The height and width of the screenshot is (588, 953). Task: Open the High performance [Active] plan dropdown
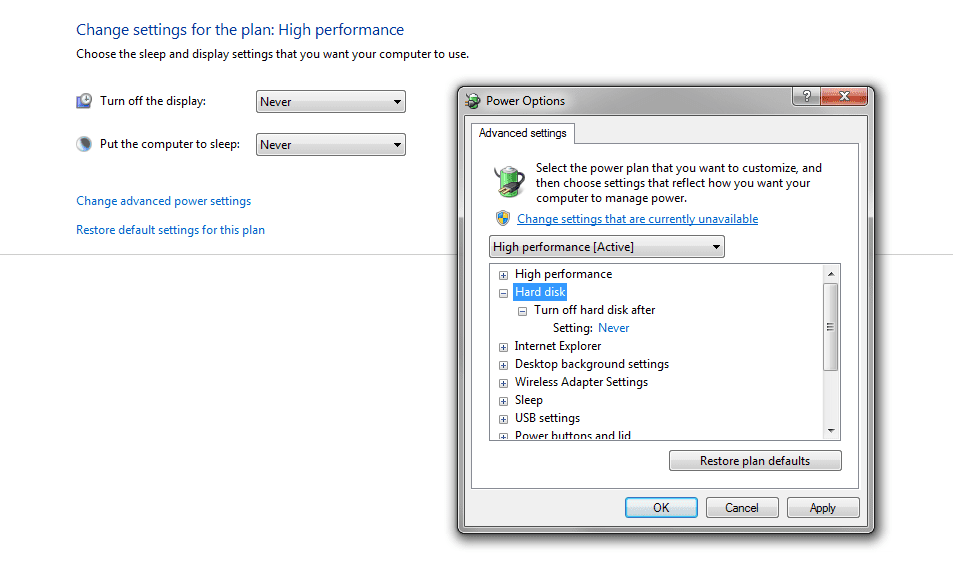point(607,247)
